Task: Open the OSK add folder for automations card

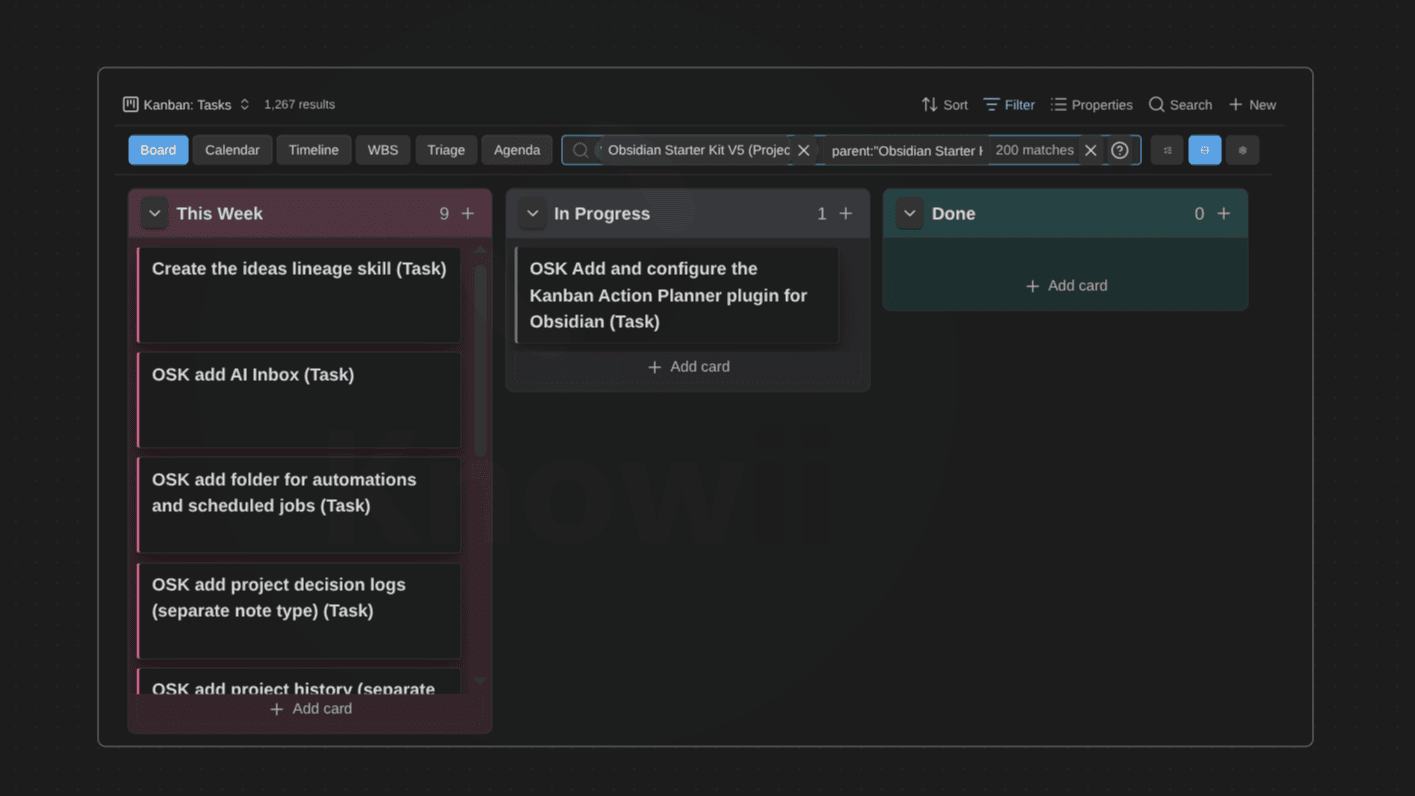Action: 299,505
